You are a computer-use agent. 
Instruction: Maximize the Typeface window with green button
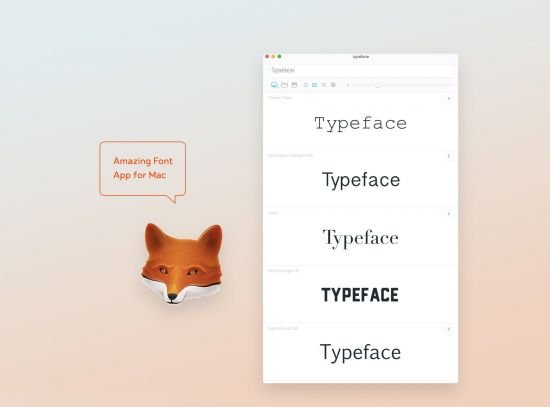click(x=280, y=56)
